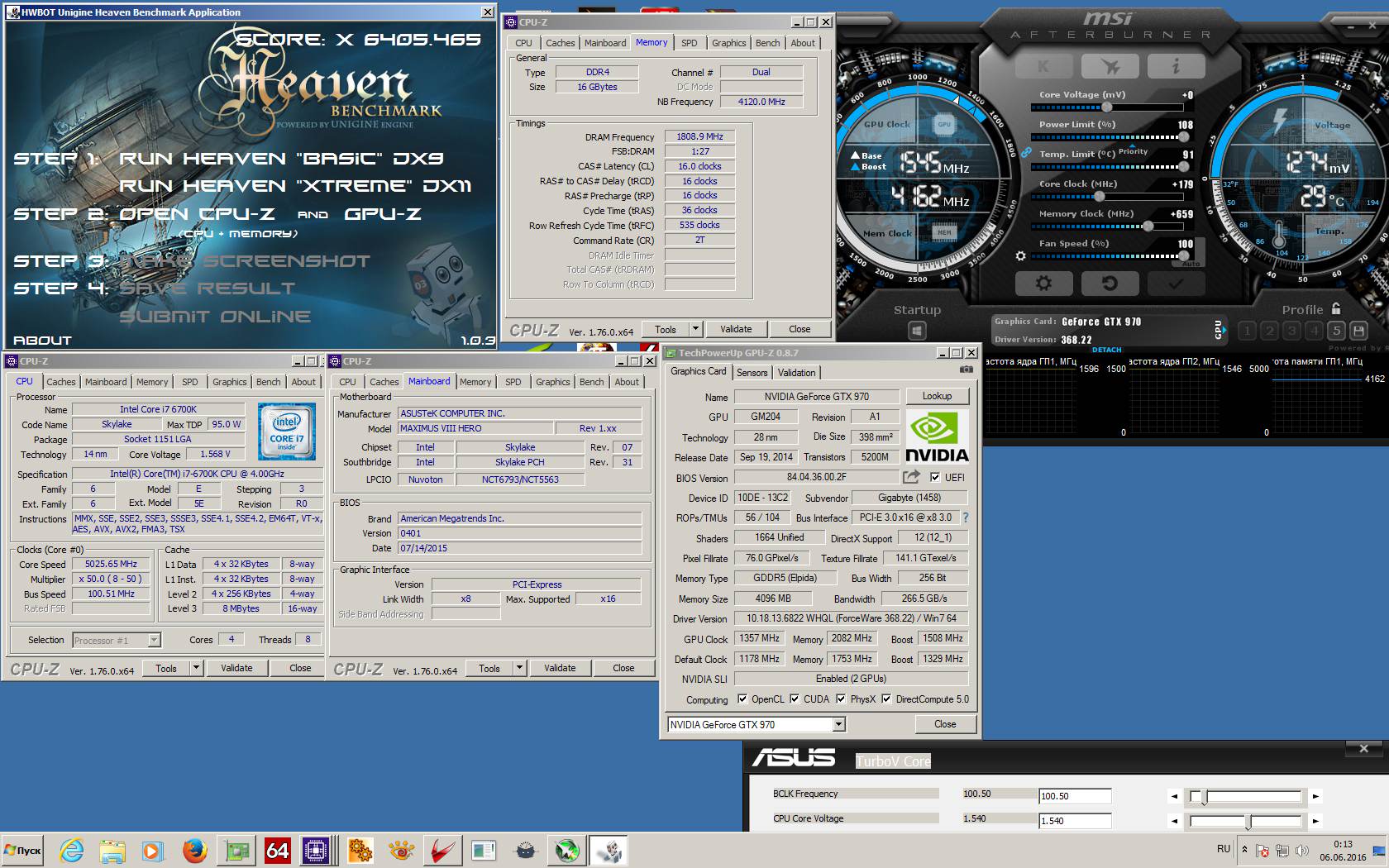Show hidden tray icons with the arrow
This screenshot has height=868, width=1389.
(x=1245, y=849)
